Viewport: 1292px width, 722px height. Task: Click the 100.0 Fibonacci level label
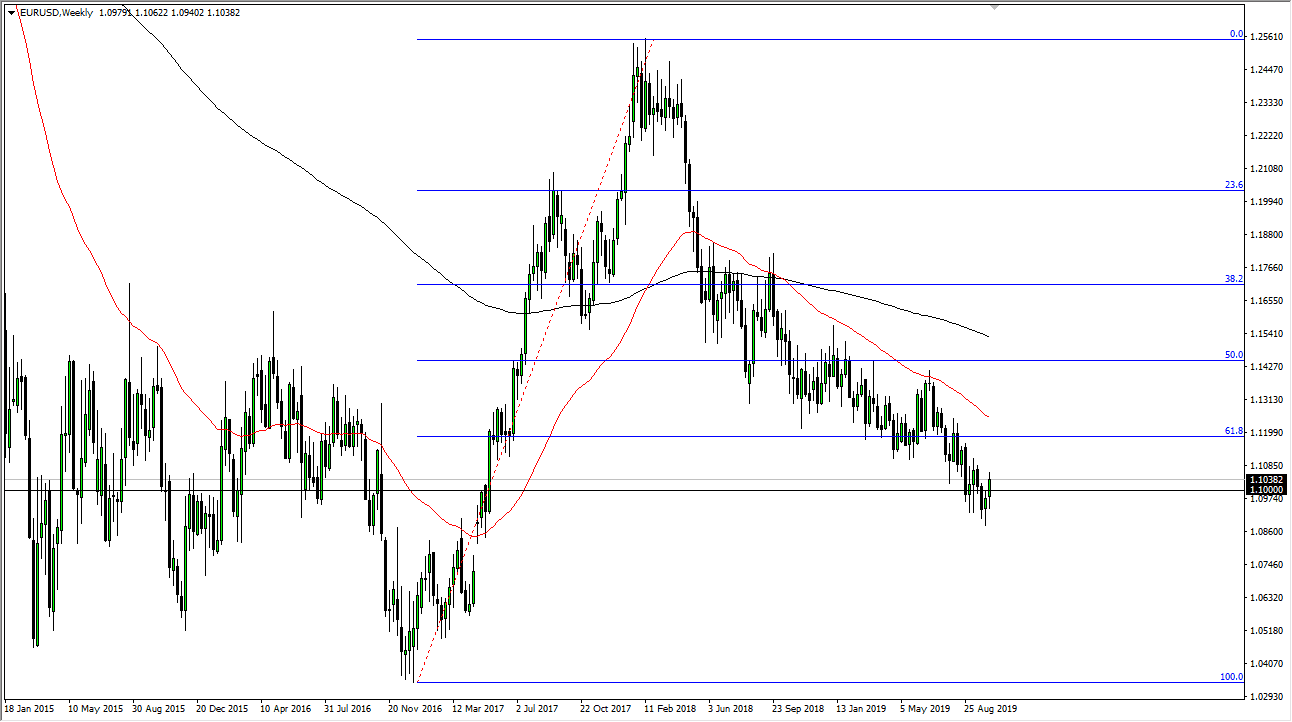1231,677
